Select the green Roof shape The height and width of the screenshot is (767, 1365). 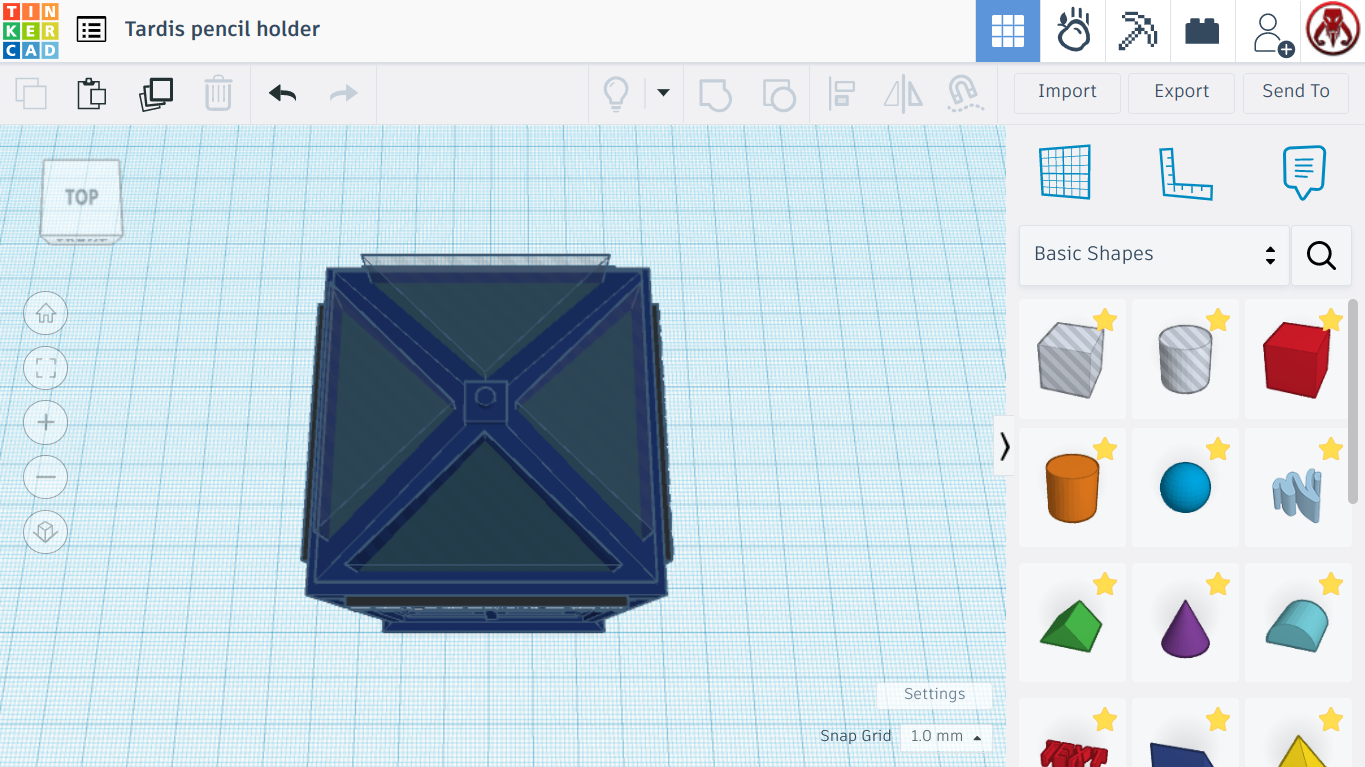click(x=1072, y=623)
